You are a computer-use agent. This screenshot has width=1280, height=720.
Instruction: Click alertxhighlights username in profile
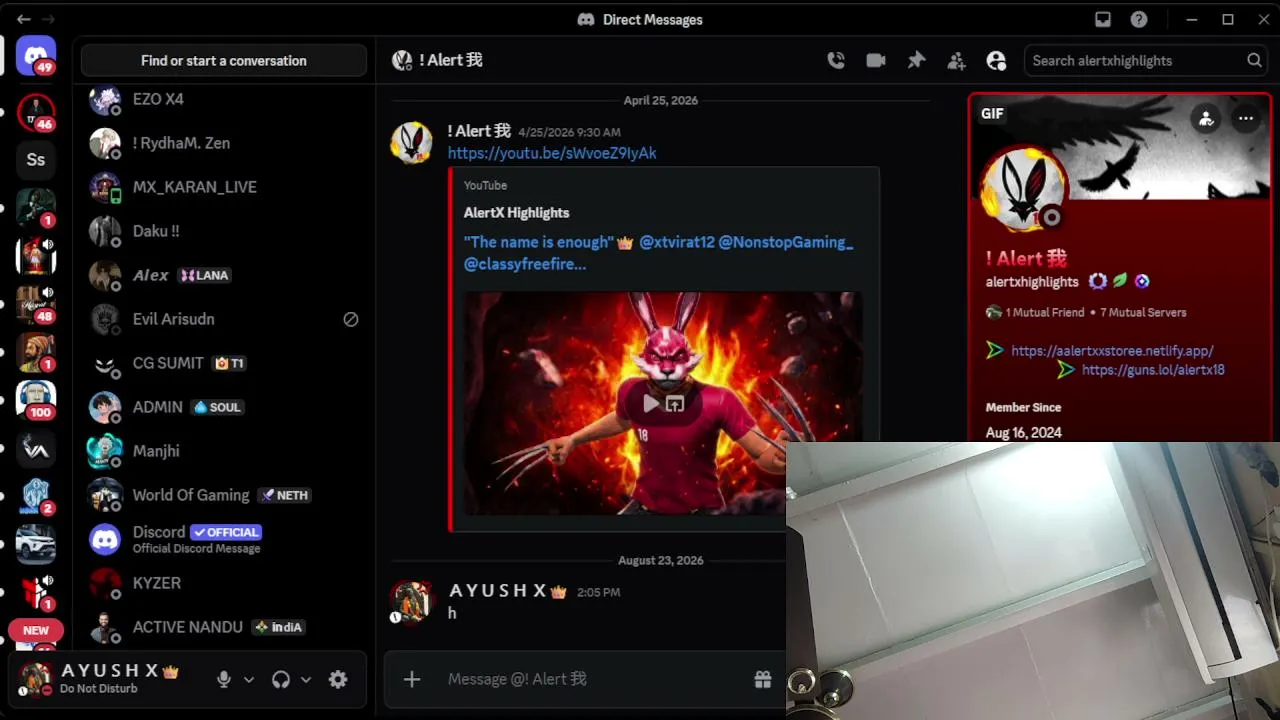pos(1032,282)
